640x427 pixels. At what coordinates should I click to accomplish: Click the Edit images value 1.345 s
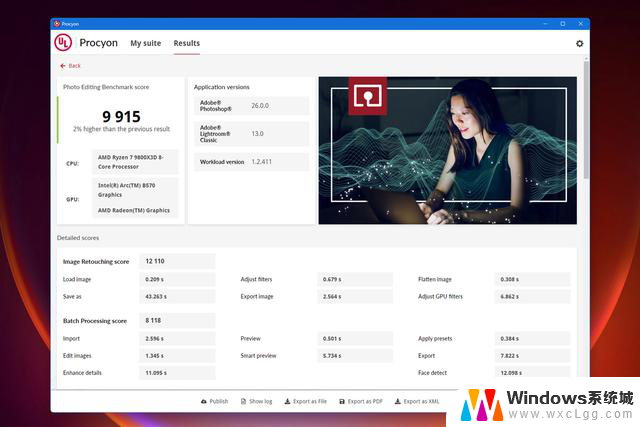click(177, 356)
